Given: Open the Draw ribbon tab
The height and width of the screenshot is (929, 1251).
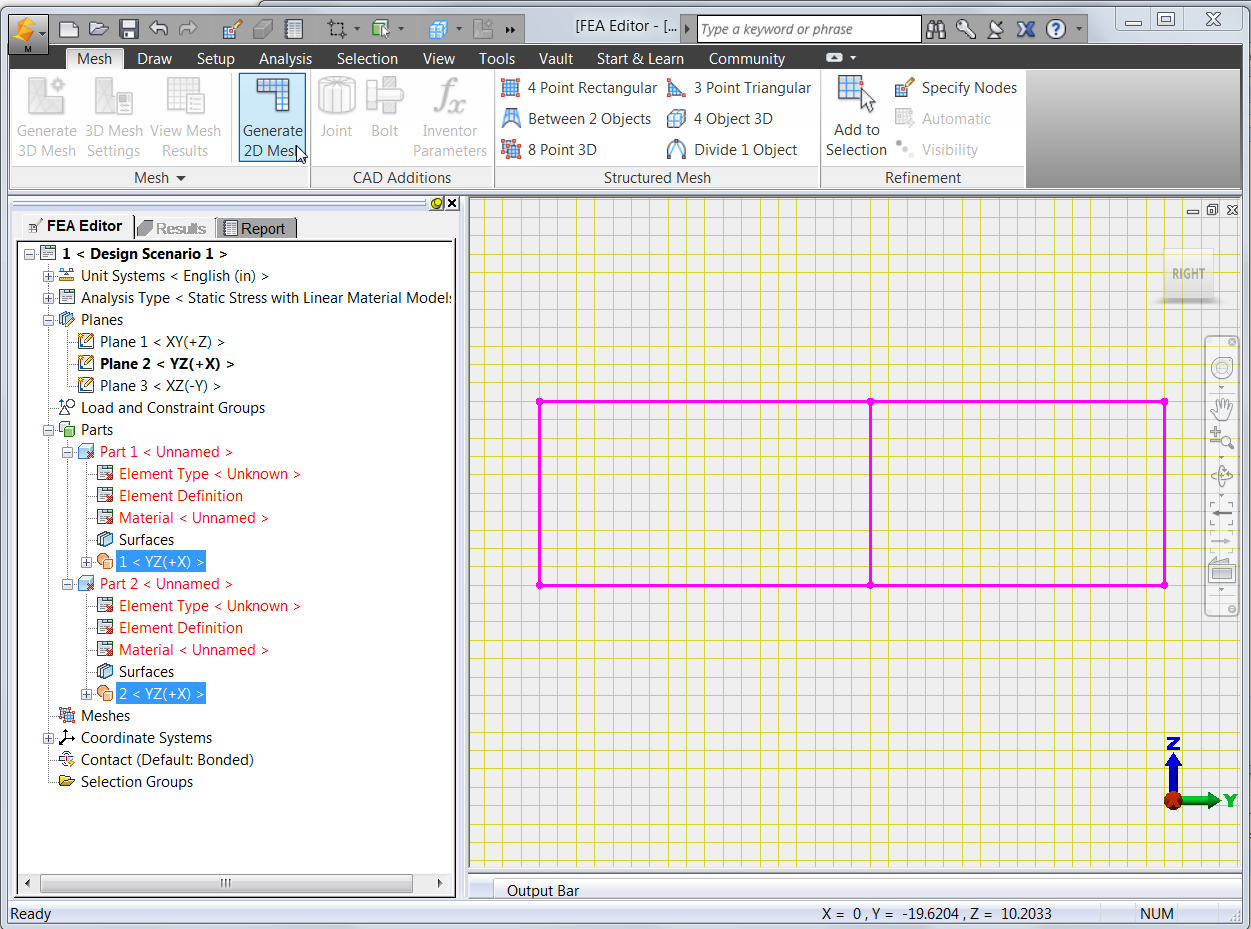Looking at the screenshot, I should (155, 58).
